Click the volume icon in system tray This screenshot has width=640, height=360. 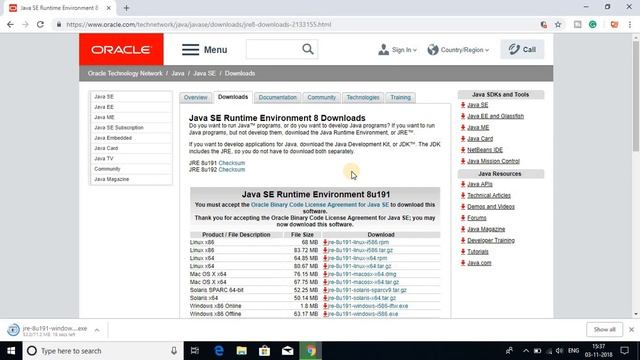coord(559,351)
